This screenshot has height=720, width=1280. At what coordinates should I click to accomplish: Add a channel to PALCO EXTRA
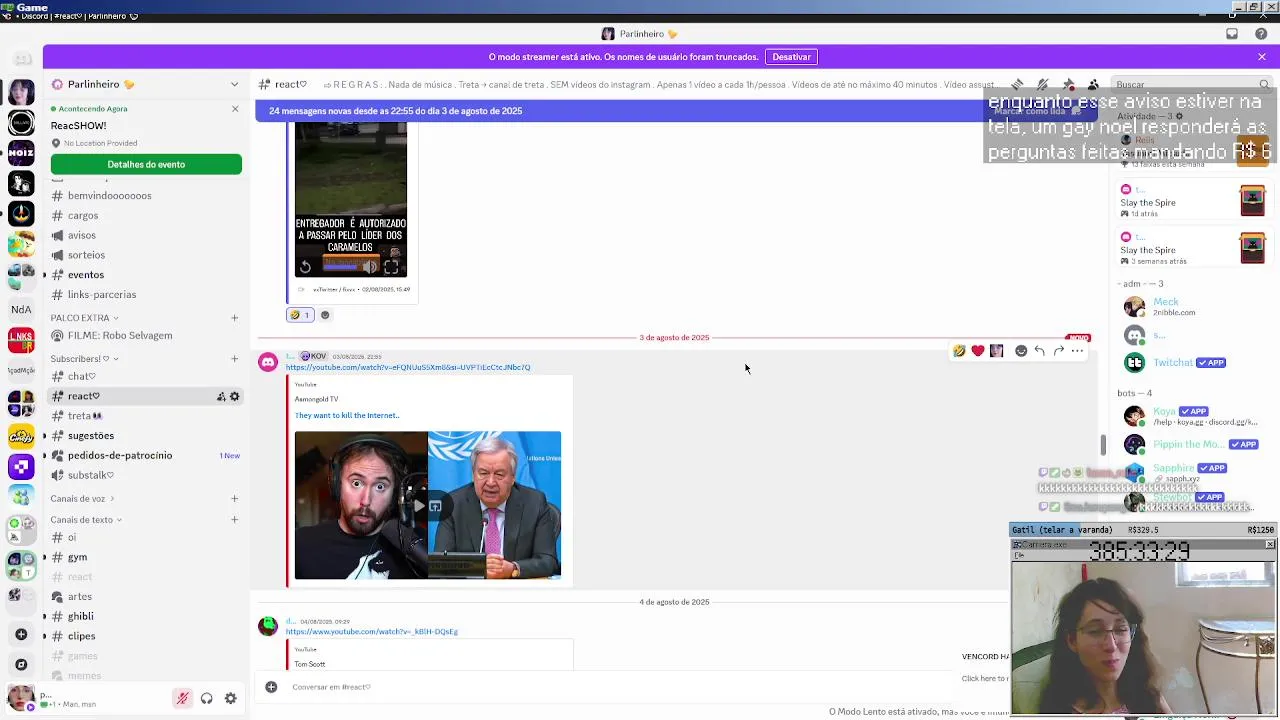(234, 318)
